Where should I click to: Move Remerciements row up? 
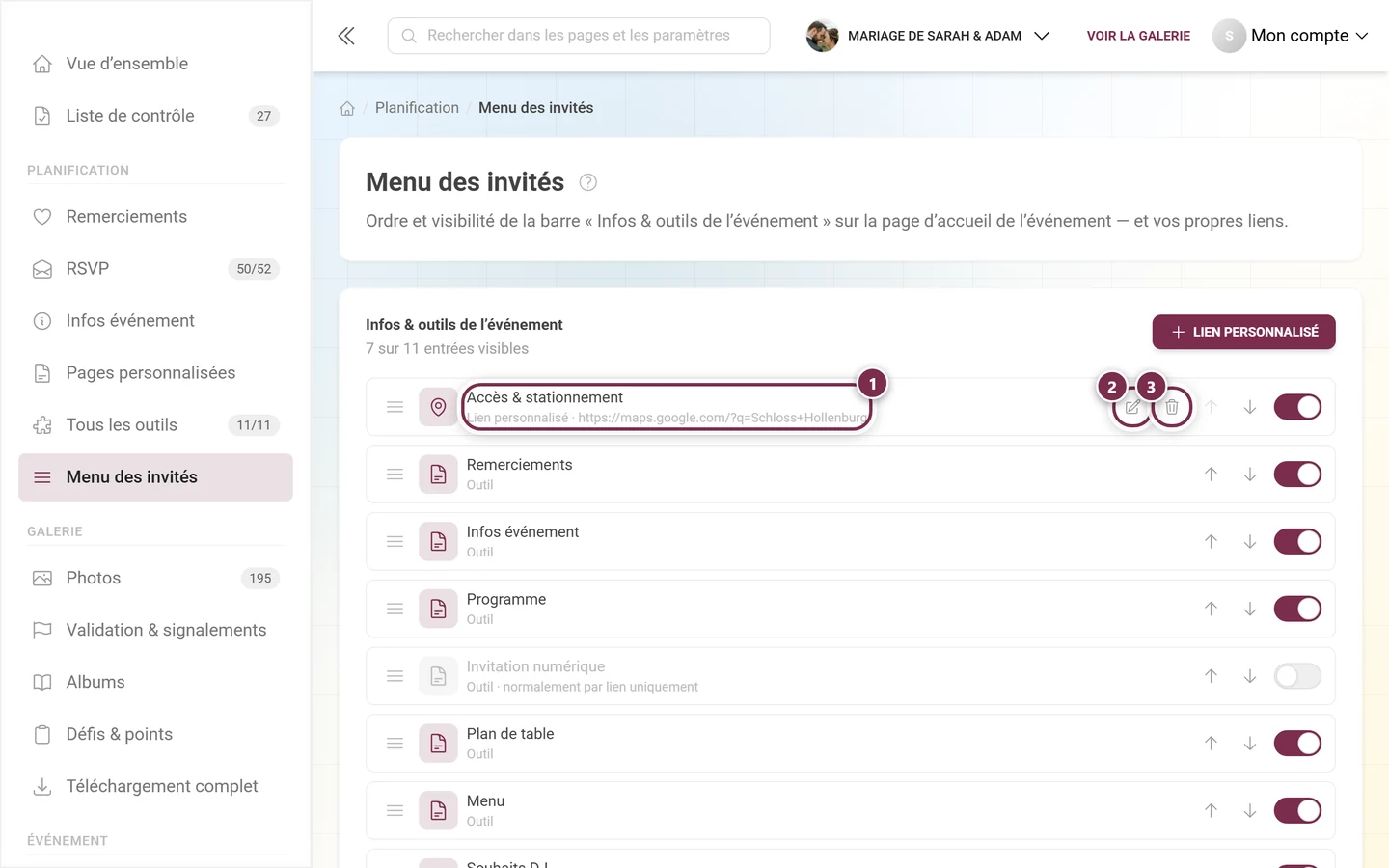coord(1211,475)
